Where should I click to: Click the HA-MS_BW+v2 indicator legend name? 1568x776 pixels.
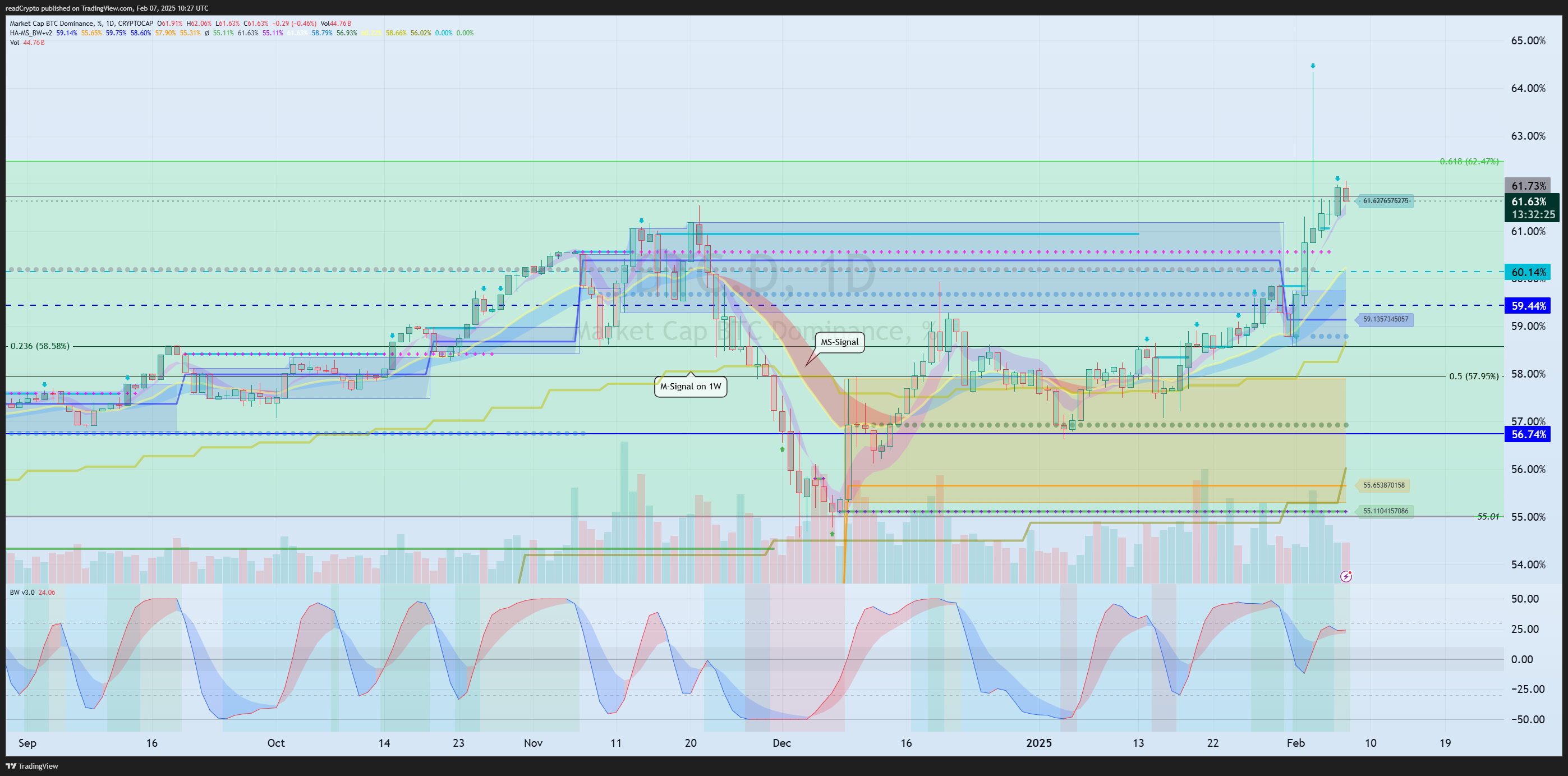coord(31,33)
